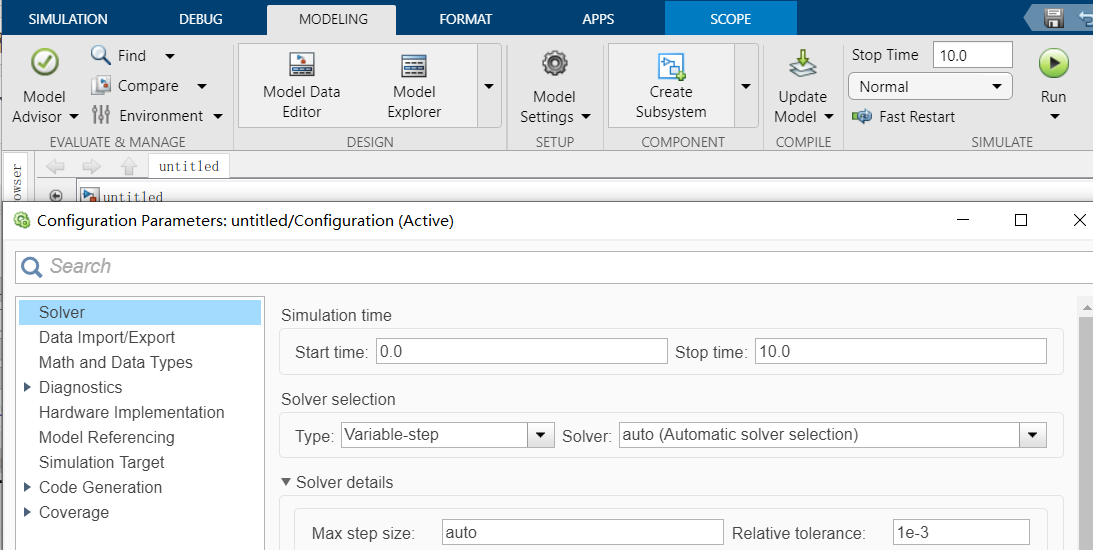Select Simulation Target category

(102, 462)
